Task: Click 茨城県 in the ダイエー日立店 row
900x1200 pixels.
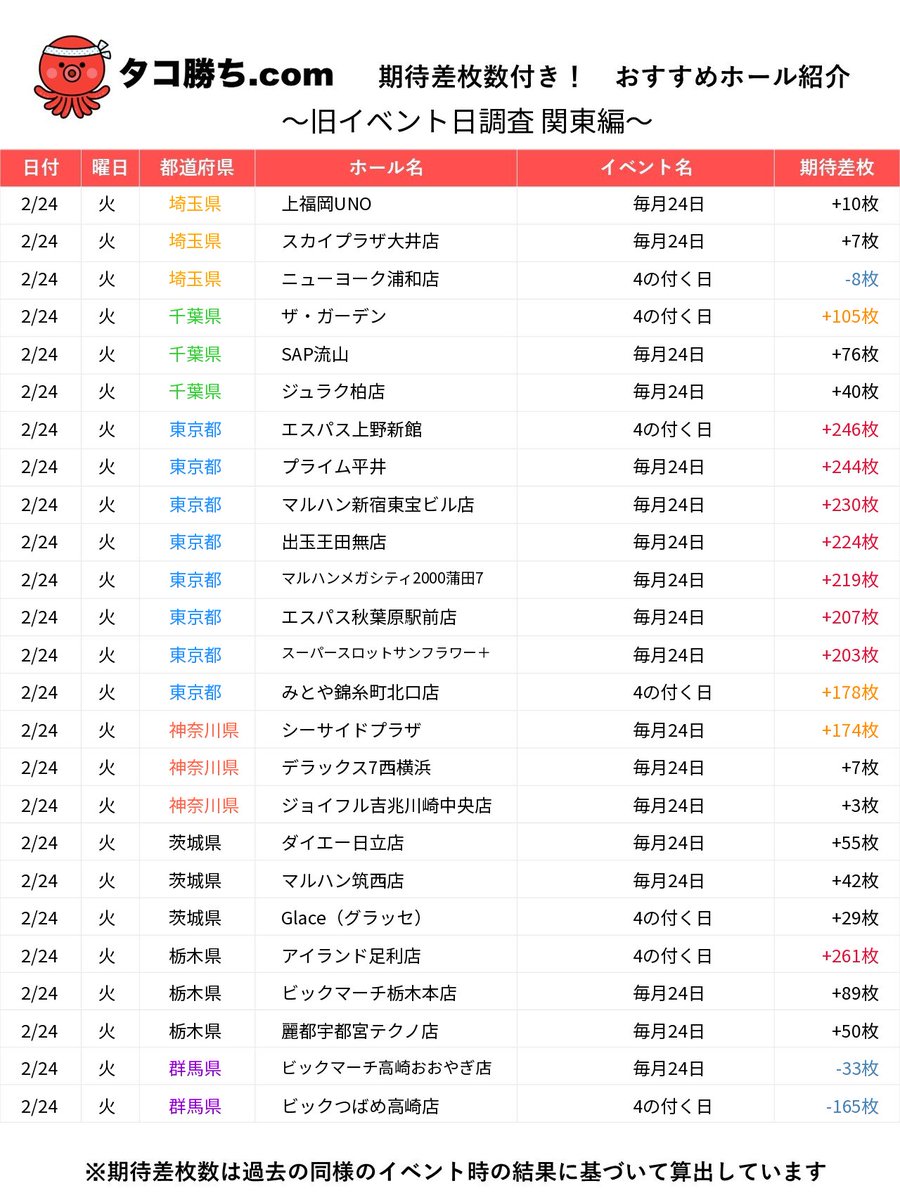Action: 196,843
